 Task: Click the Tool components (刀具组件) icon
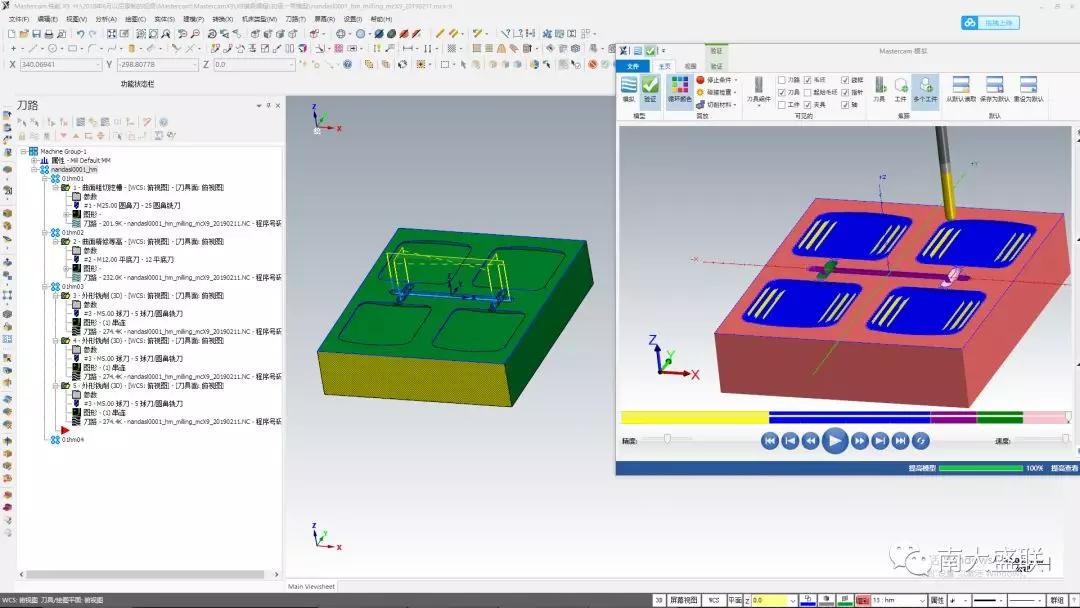click(758, 90)
